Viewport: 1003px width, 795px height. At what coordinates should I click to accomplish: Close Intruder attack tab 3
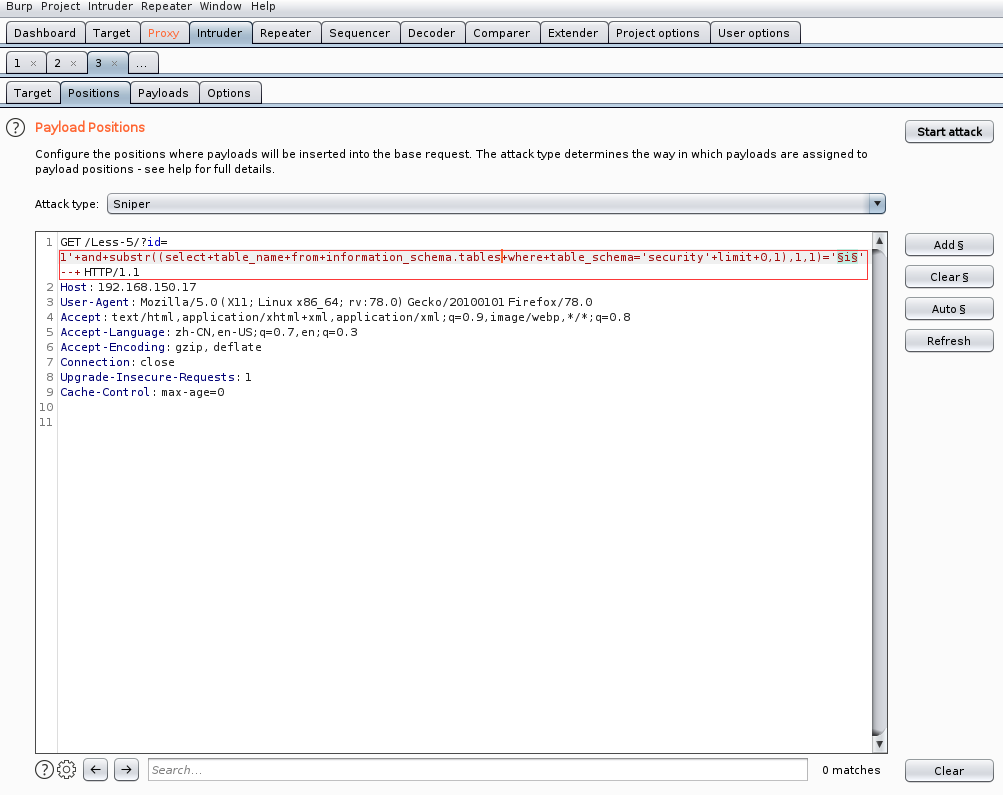[x=114, y=63]
